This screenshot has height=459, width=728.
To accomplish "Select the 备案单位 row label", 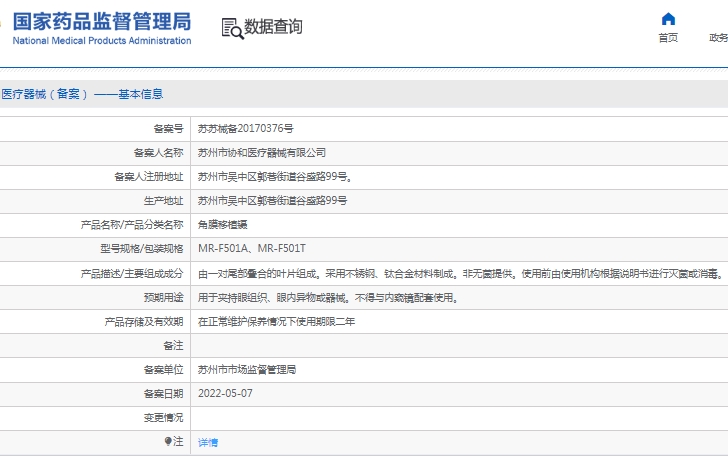I will [x=163, y=369].
